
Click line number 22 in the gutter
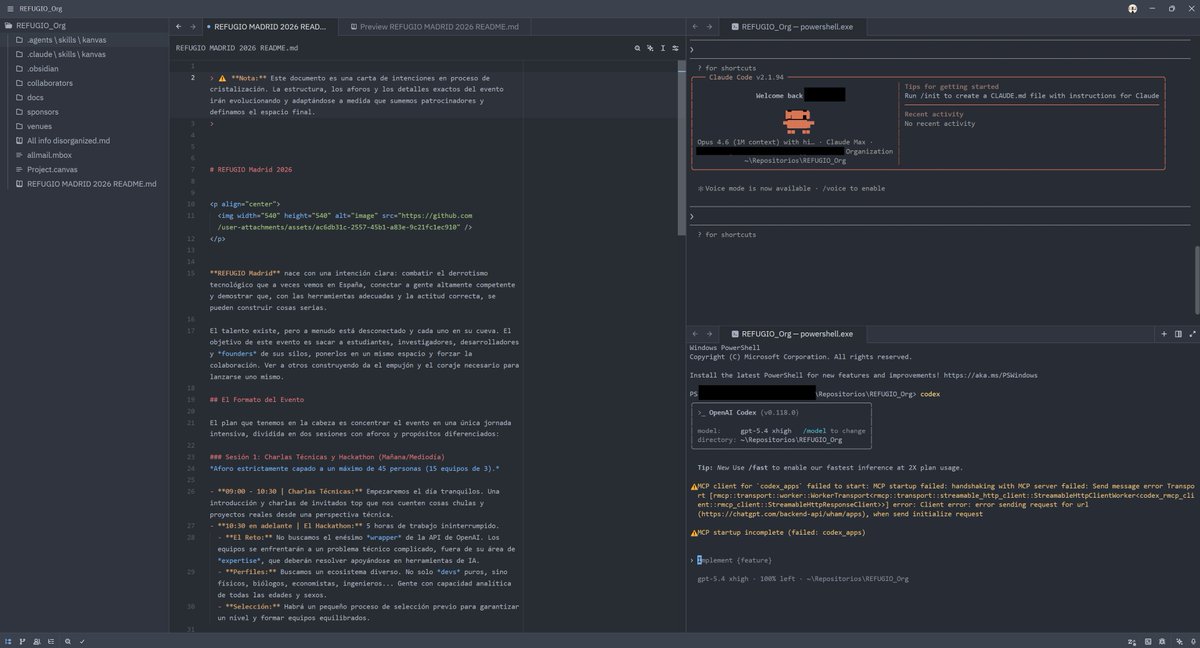click(x=191, y=445)
